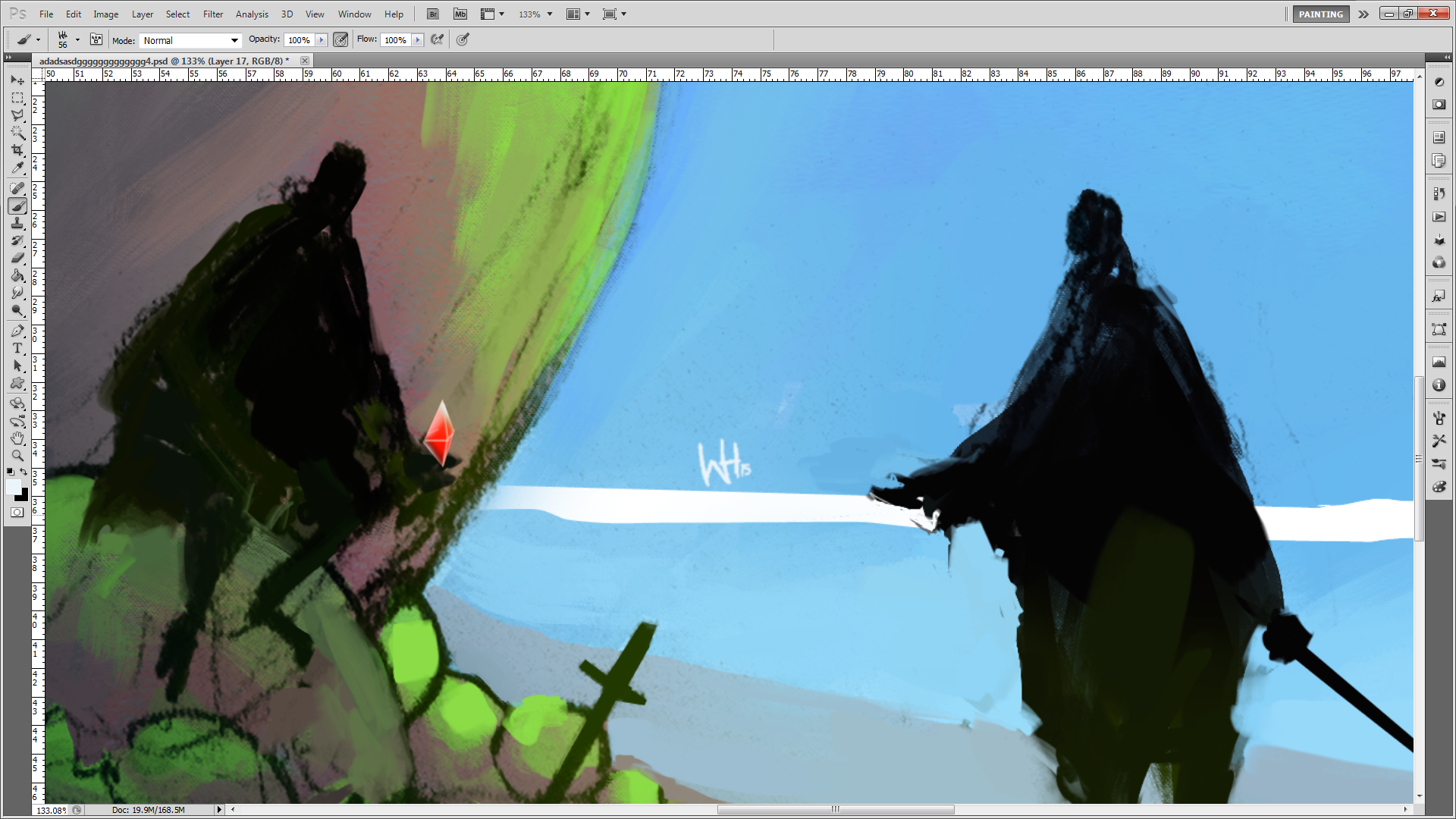Open the File menu
Screen dimensions: 1456x819
click(46, 14)
